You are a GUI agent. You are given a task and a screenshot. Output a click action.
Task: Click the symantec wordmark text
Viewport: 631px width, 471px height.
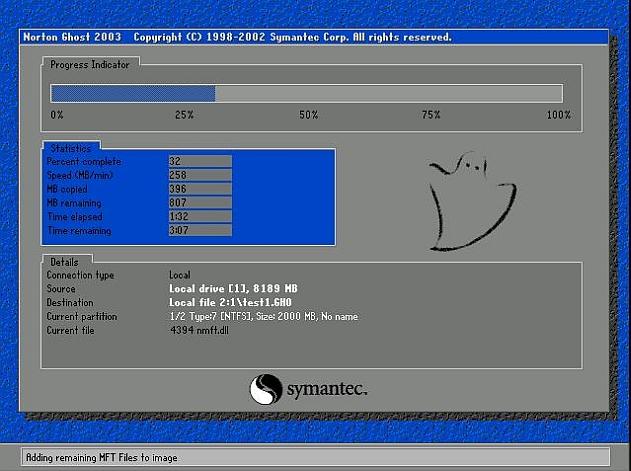(327, 390)
